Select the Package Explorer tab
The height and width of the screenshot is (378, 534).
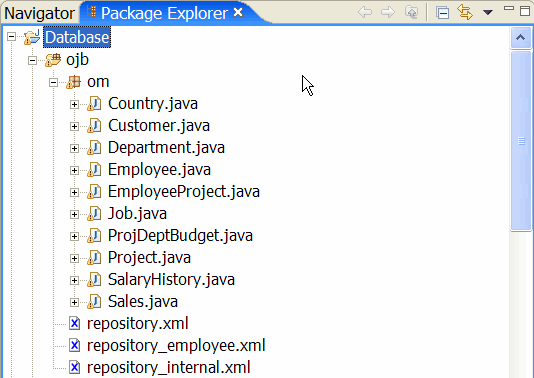click(x=164, y=13)
